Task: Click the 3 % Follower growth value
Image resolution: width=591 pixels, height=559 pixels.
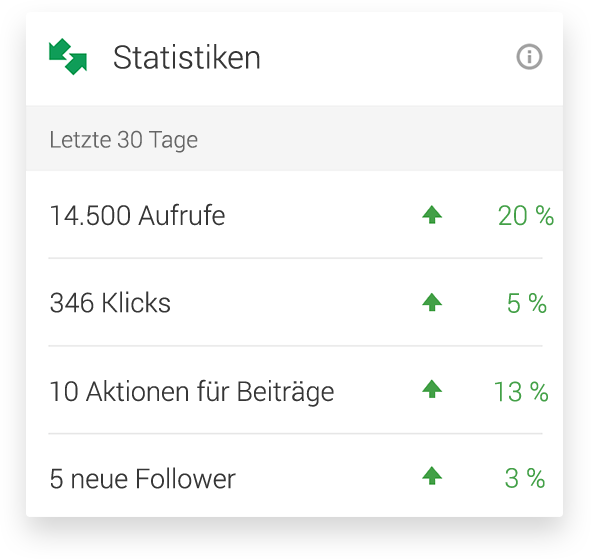Action: coord(525,479)
